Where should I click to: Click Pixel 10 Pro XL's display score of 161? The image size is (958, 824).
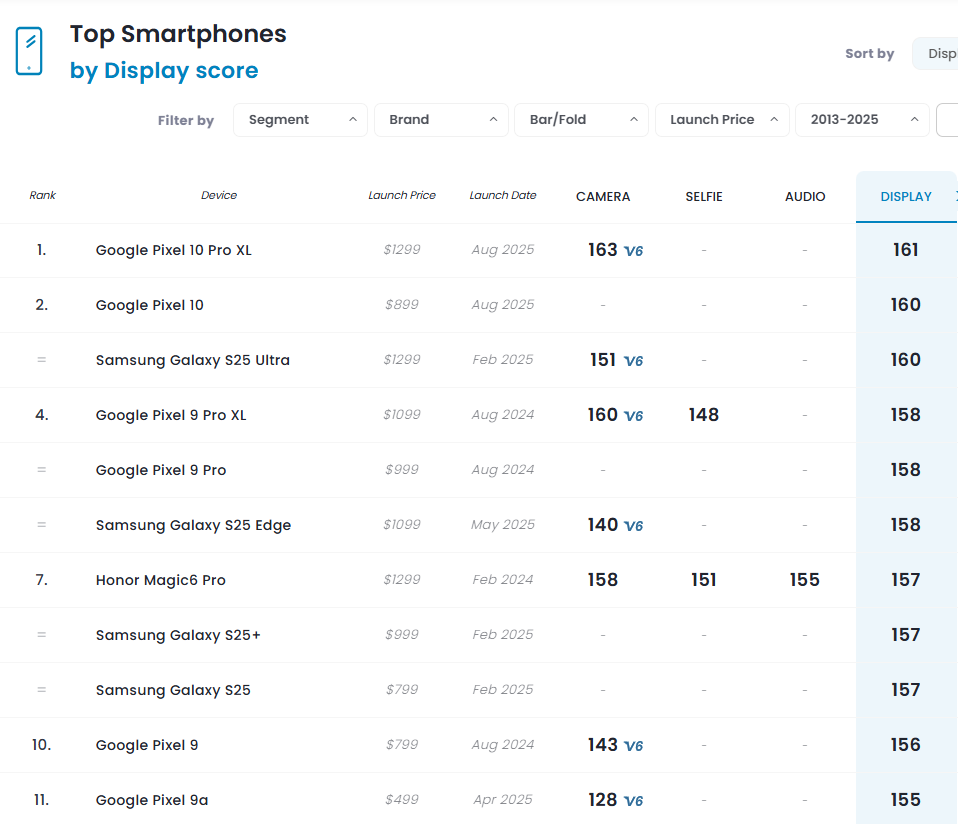click(x=906, y=250)
